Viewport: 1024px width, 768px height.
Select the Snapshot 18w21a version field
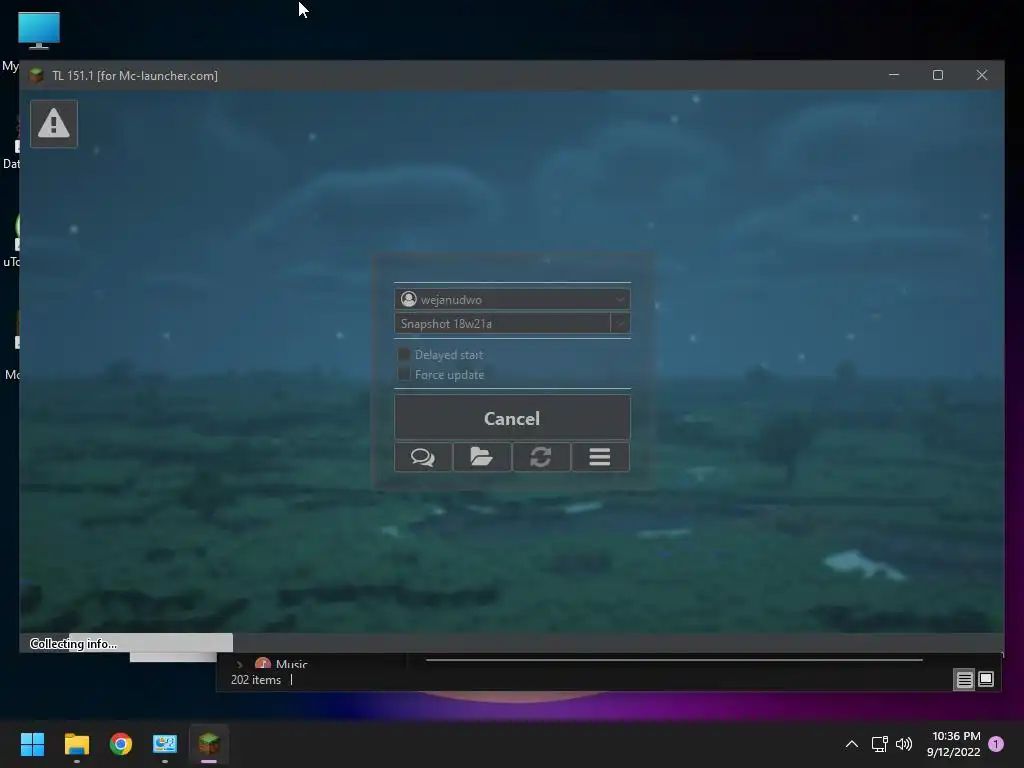point(502,323)
